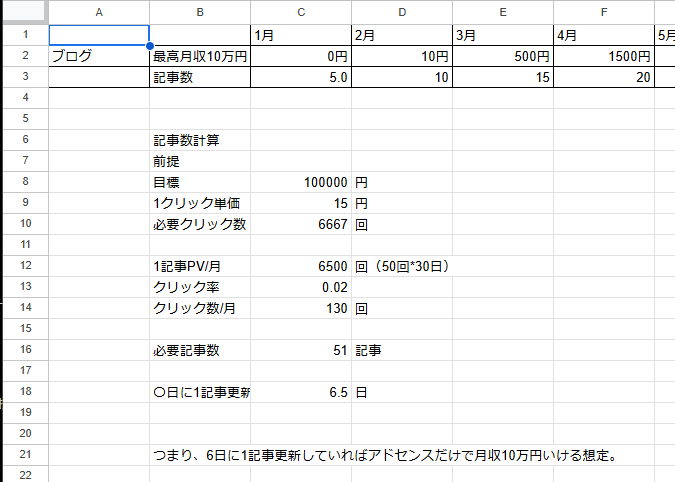Click the select-all corner box
The height and width of the screenshot is (482, 675).
pyautogui.click(x=24, y=12)
